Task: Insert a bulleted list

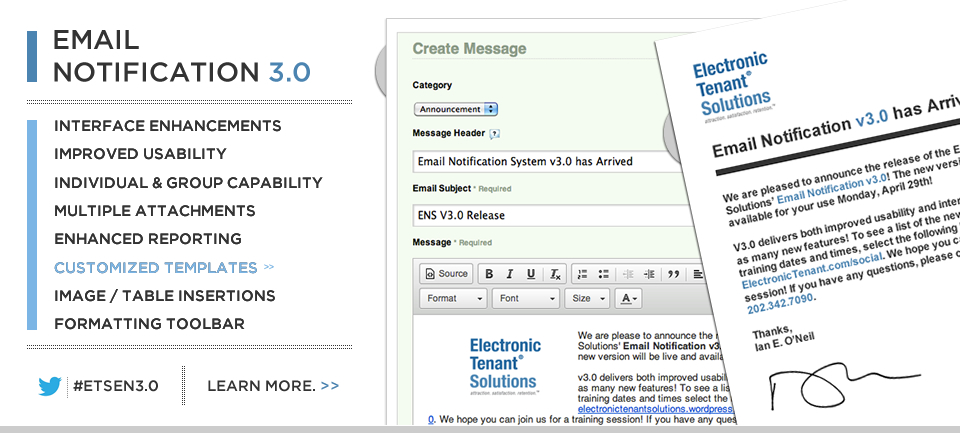Action: point(604,274)
